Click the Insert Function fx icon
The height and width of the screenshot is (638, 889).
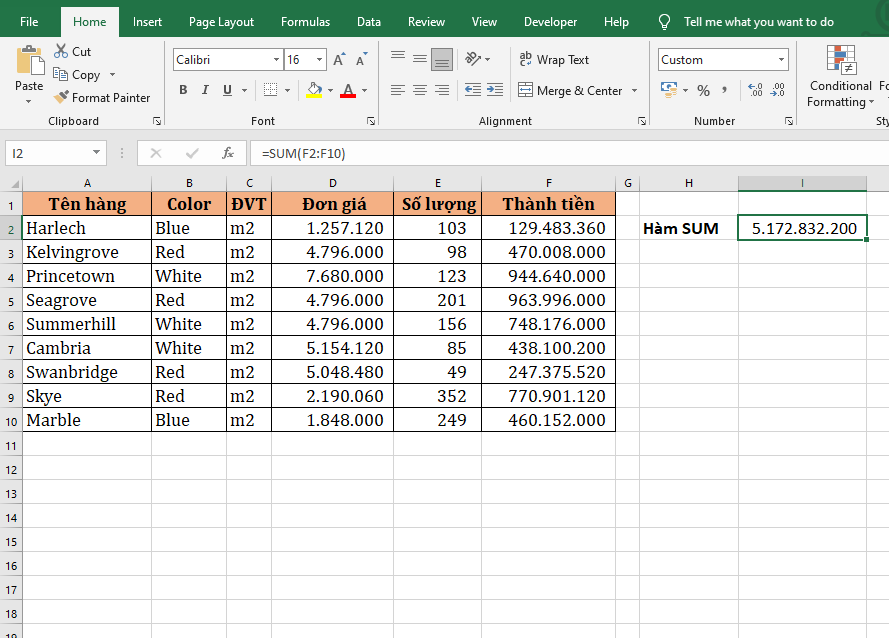(x=228, y=153)
